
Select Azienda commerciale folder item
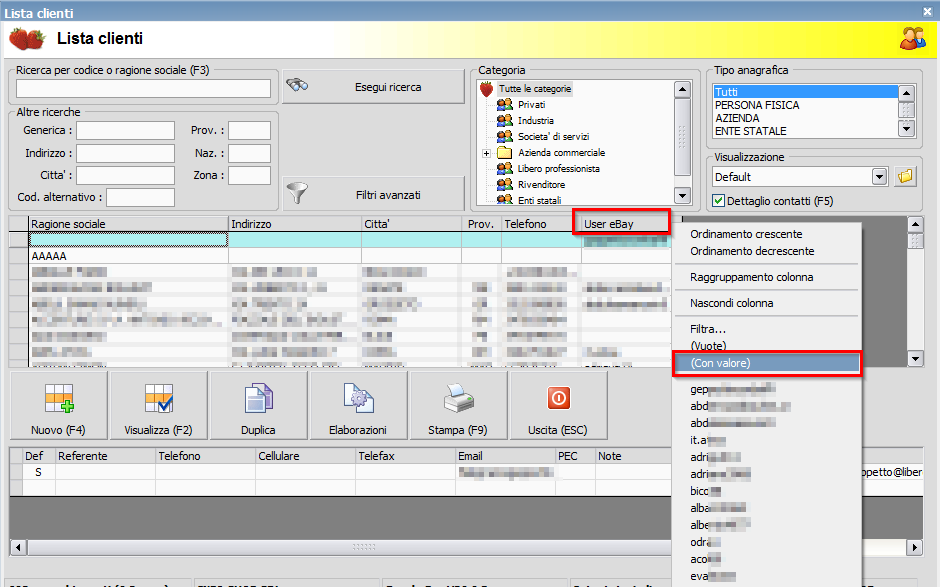point(561,153)
